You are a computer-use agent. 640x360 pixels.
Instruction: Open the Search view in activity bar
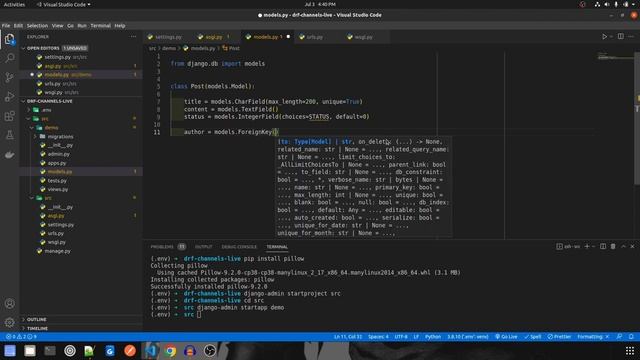tap(9, 58)
